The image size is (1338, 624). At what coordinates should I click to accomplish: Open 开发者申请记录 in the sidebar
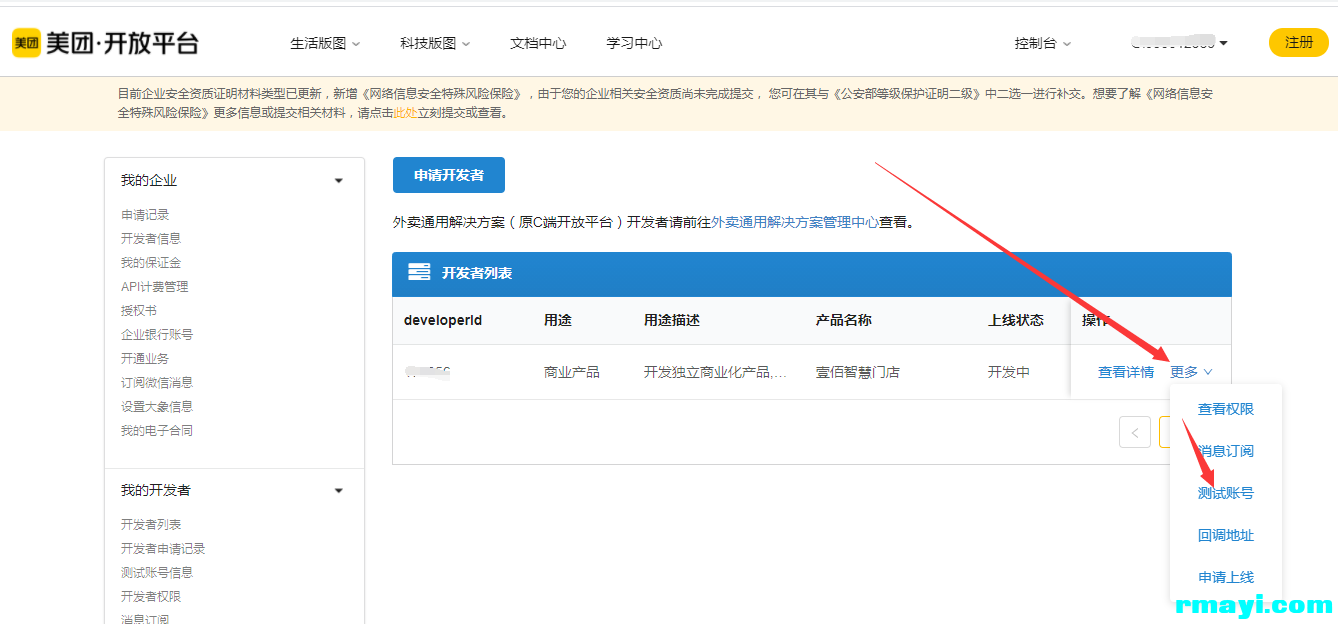click(163, 549)
